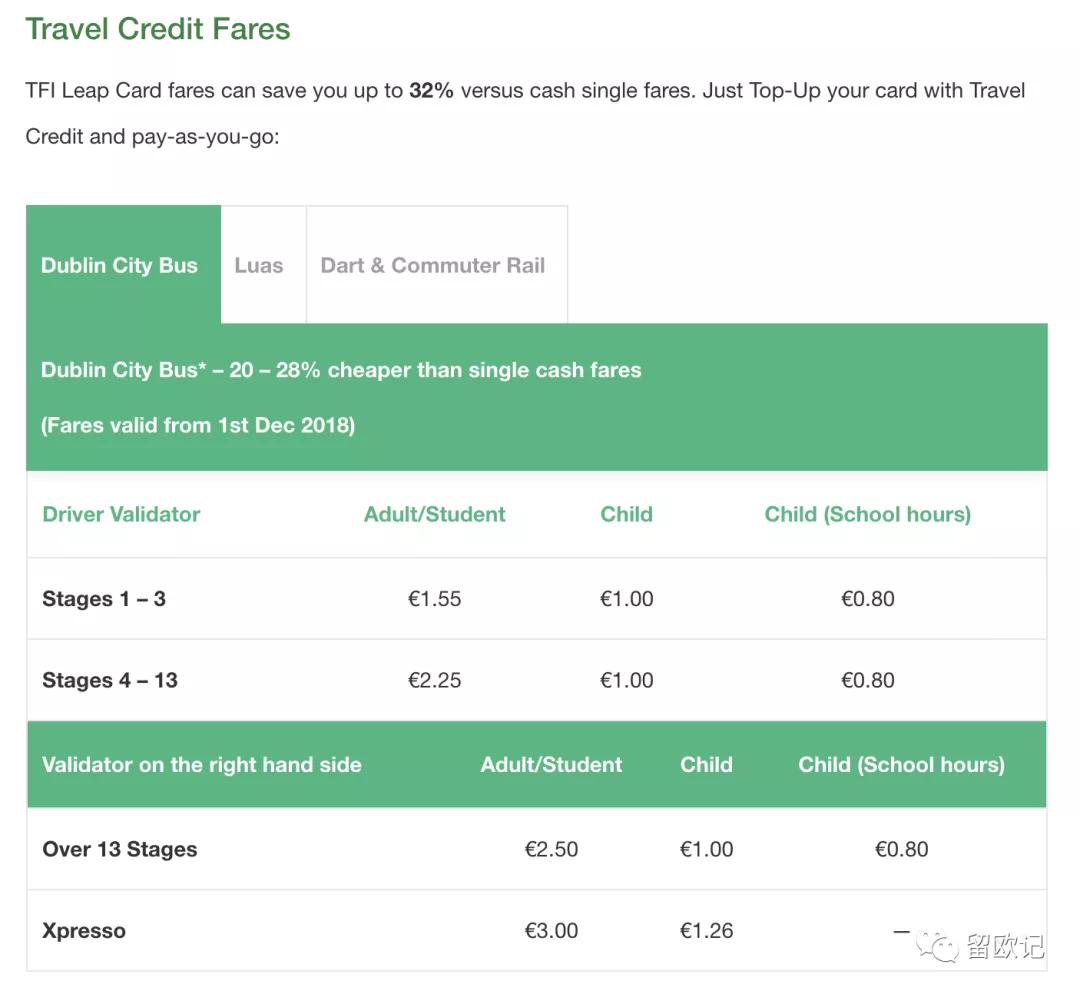This screenshot has height=994, width=1080.
Task: Click the Child (School hours) header in Driver Validator row
Action: click(x=868, y=515)
